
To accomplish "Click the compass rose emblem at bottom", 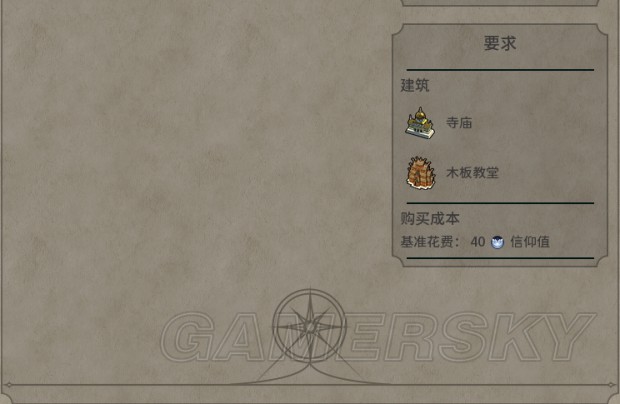I will pyautogui.click(x=310, y=327).
